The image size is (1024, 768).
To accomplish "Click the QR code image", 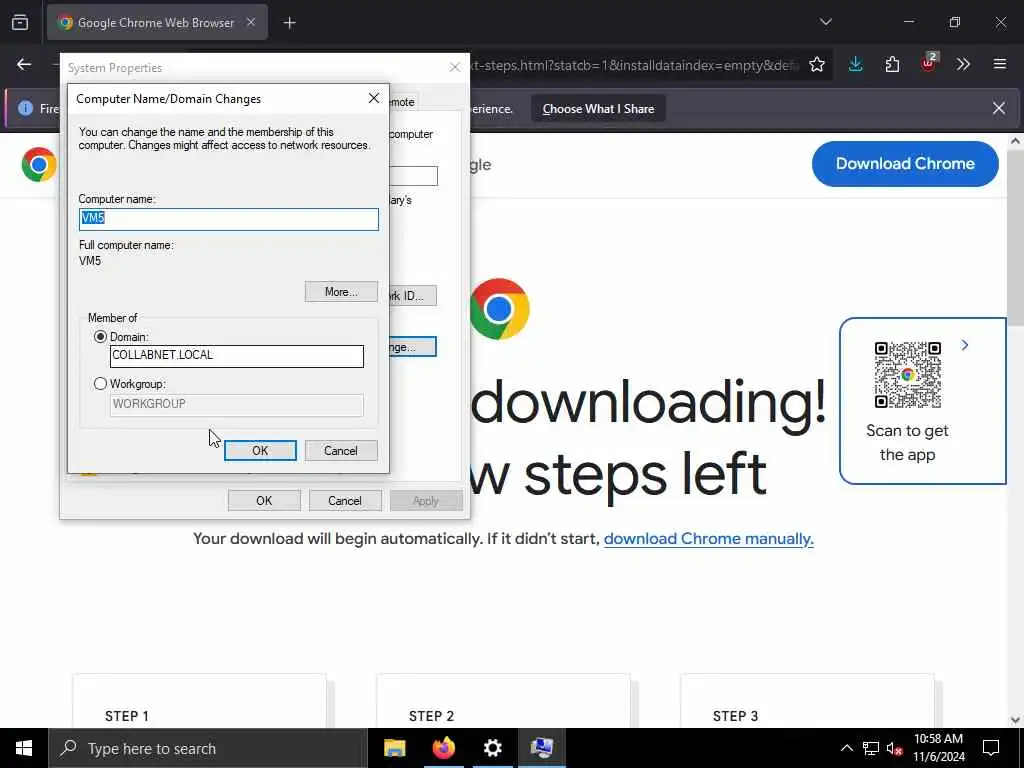I will pos(908,375).
